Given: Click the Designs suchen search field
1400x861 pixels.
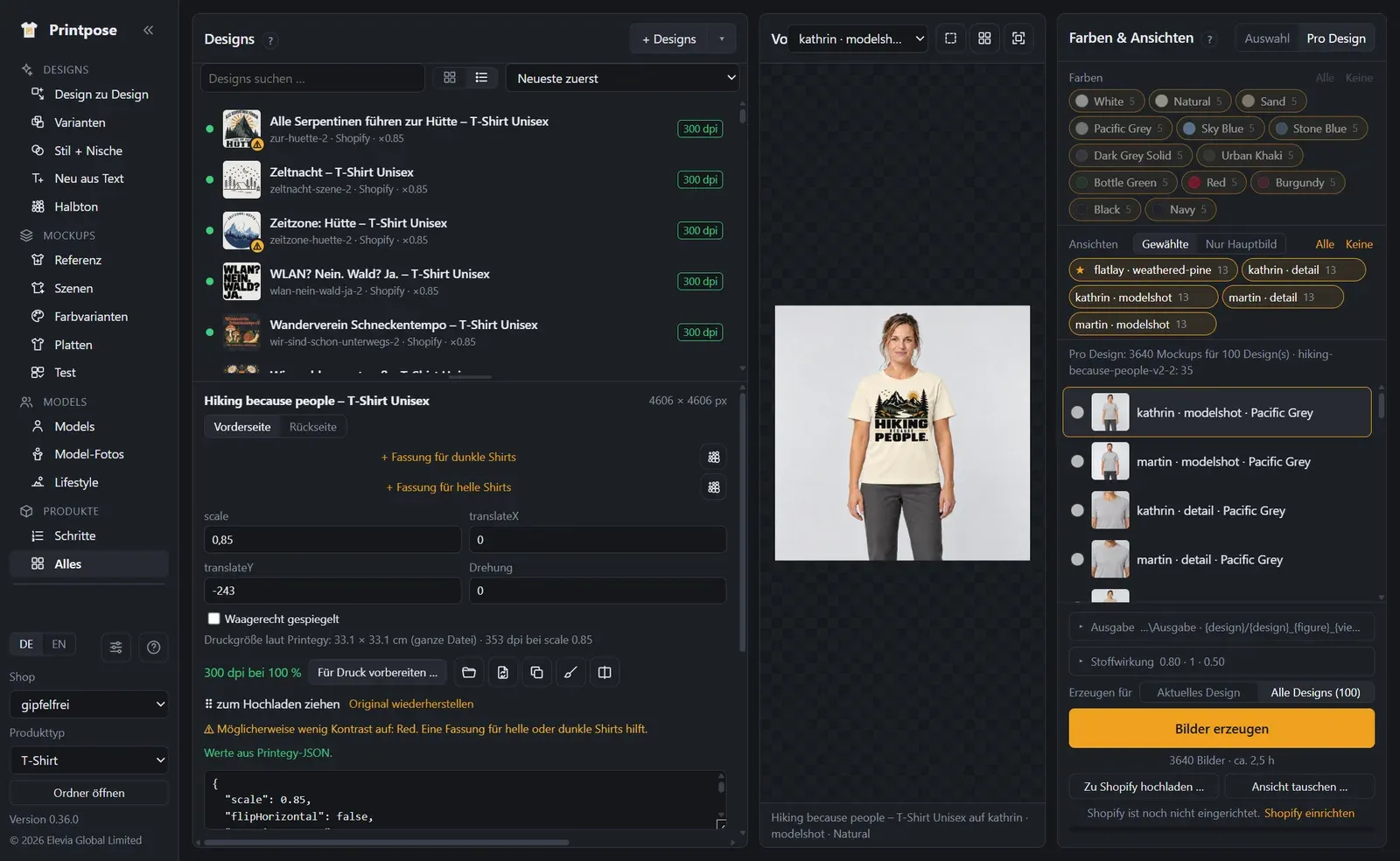Looking at the screenshot, I should tap(312, 78).
